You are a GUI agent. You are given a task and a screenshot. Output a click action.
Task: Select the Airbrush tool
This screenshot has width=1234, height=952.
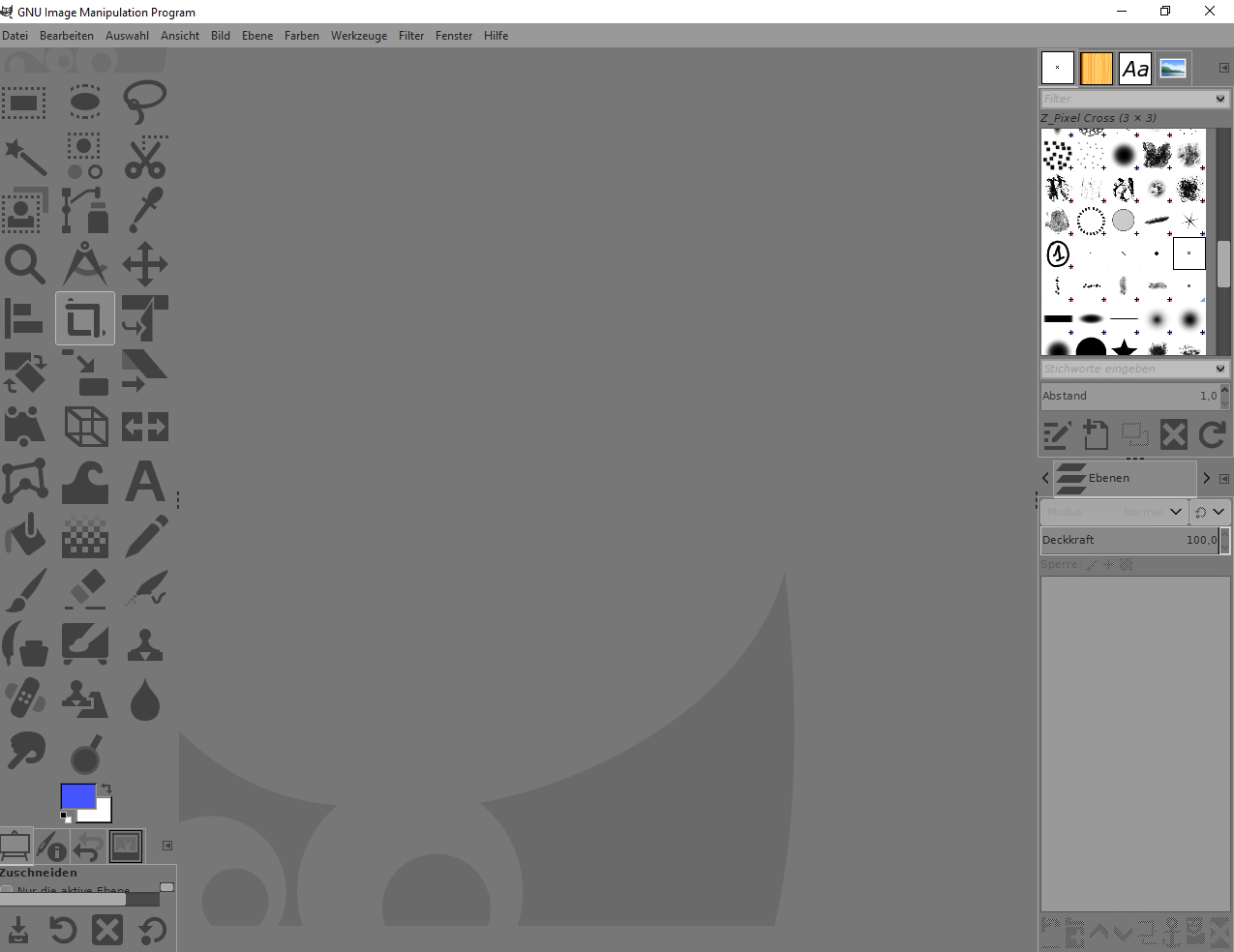145,589
